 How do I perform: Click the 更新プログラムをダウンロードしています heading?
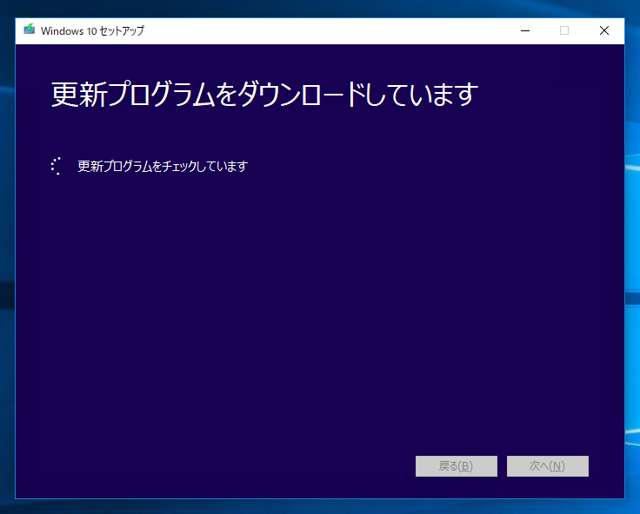coord(264,94)
